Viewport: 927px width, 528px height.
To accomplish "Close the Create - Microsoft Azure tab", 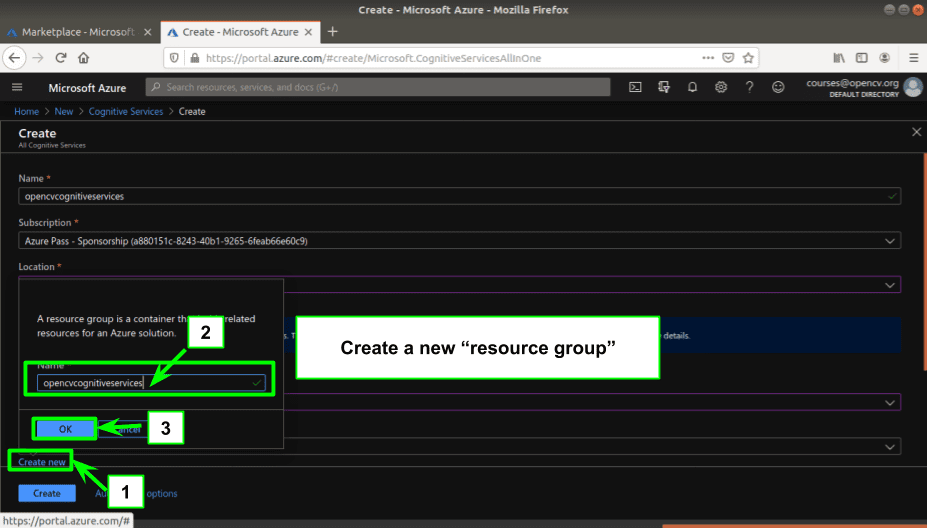I will click(308, 32).
